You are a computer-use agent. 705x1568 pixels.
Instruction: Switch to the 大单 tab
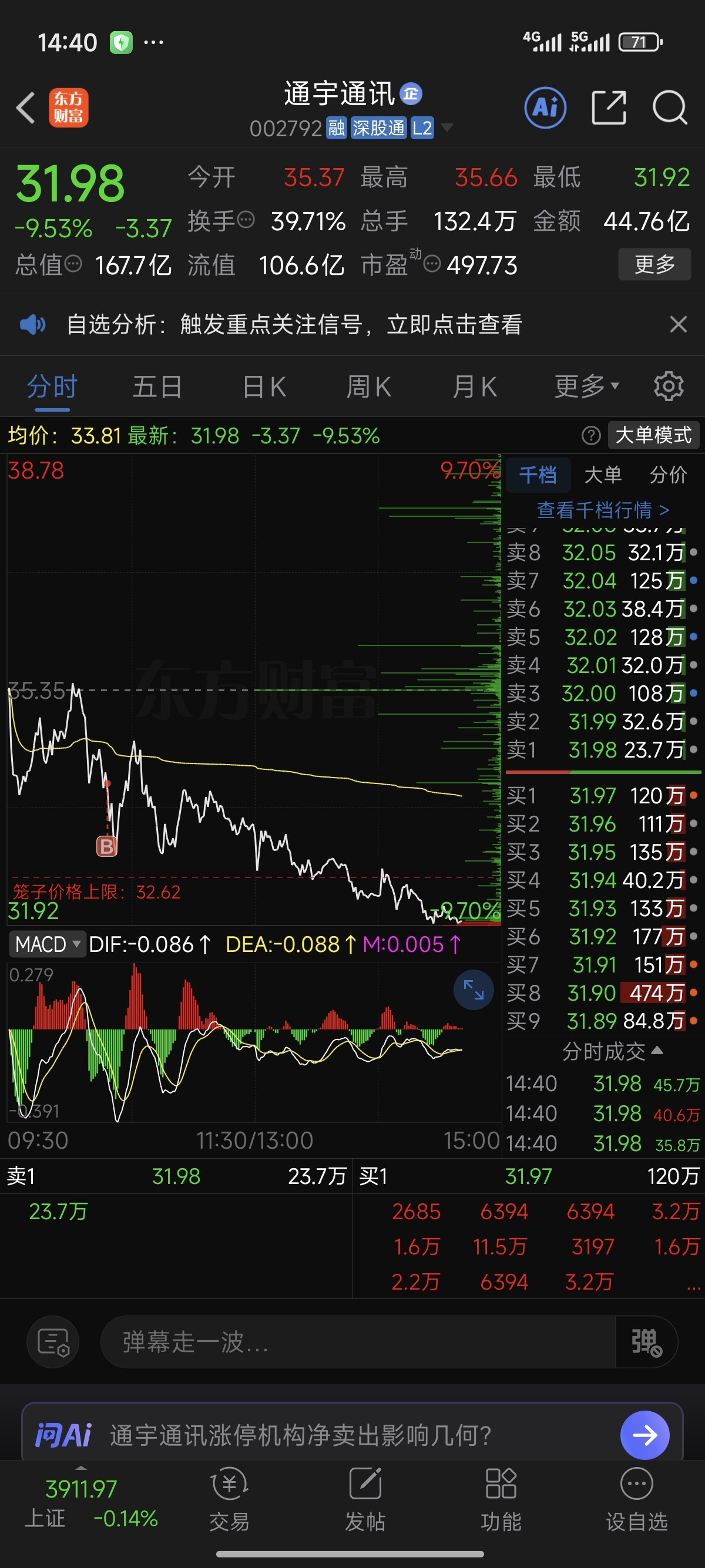603,474
